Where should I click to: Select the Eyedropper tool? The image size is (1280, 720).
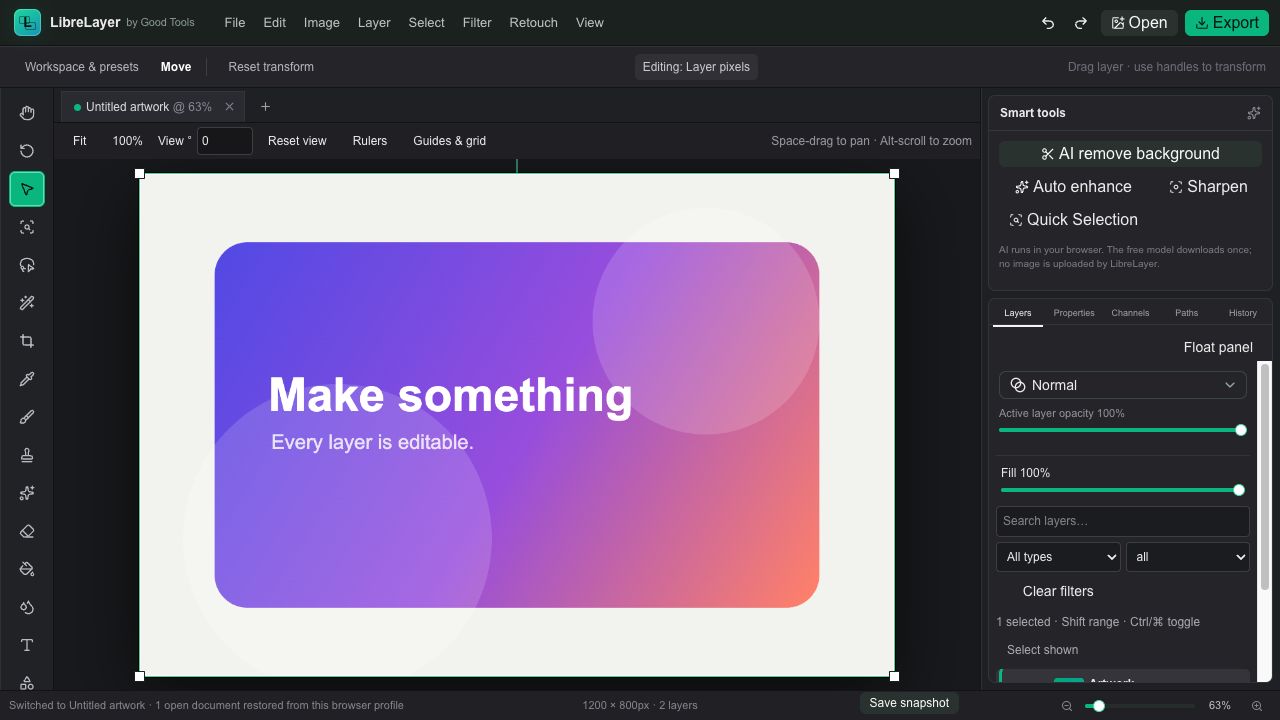[x=27, y=379]
